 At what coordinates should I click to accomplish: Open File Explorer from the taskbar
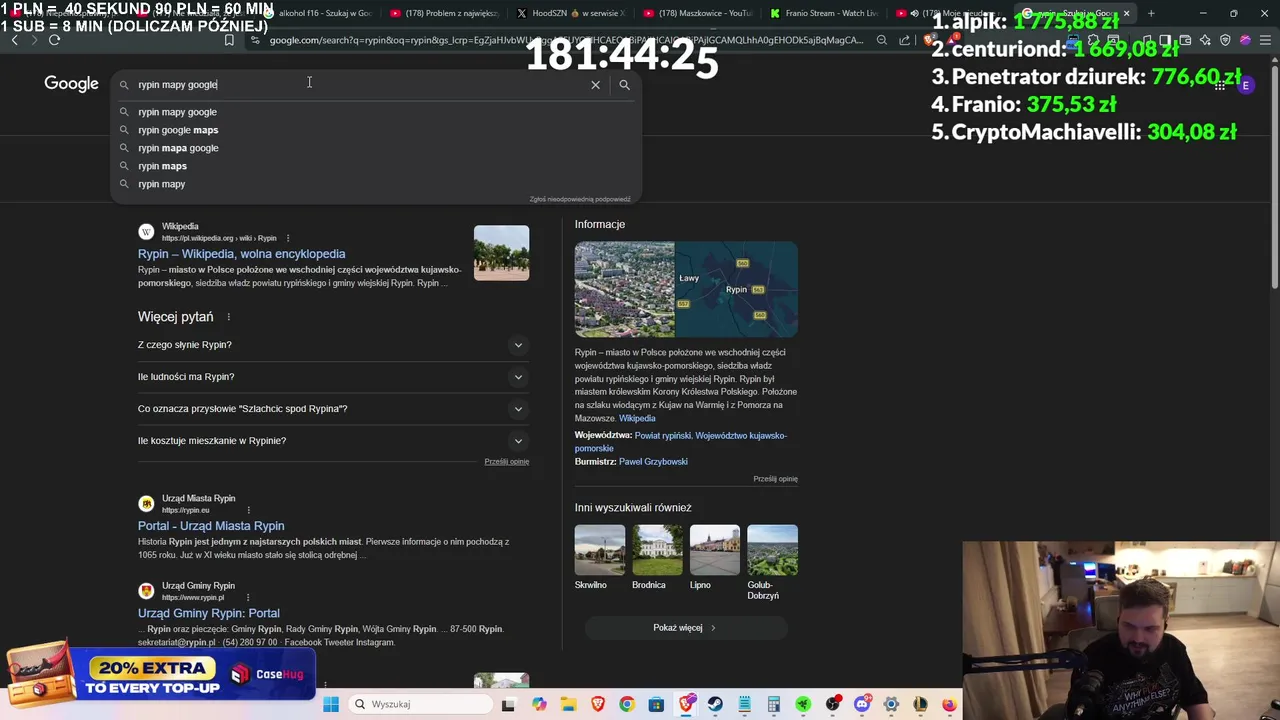[x=568, y=704]
